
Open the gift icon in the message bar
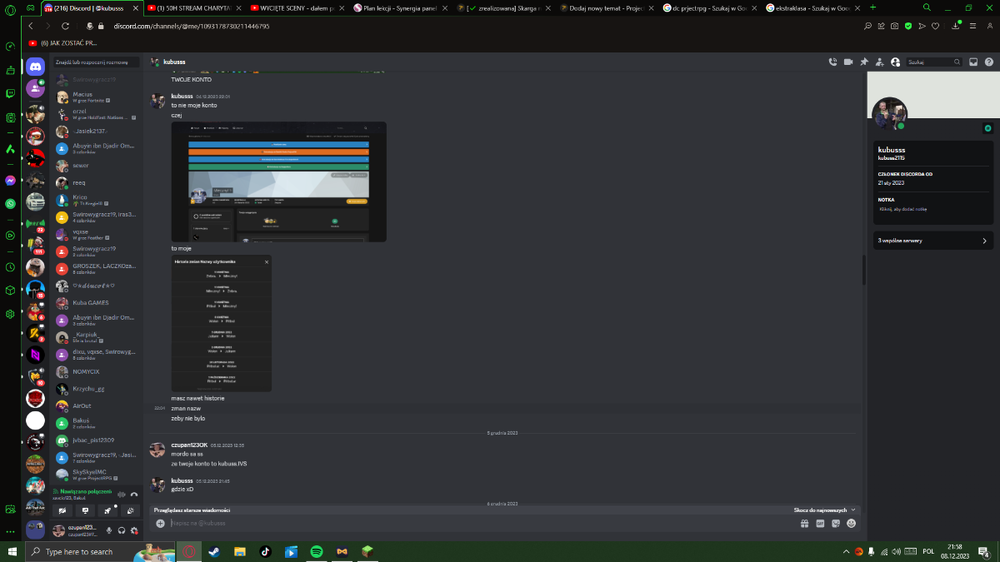[x=805, y=523]
